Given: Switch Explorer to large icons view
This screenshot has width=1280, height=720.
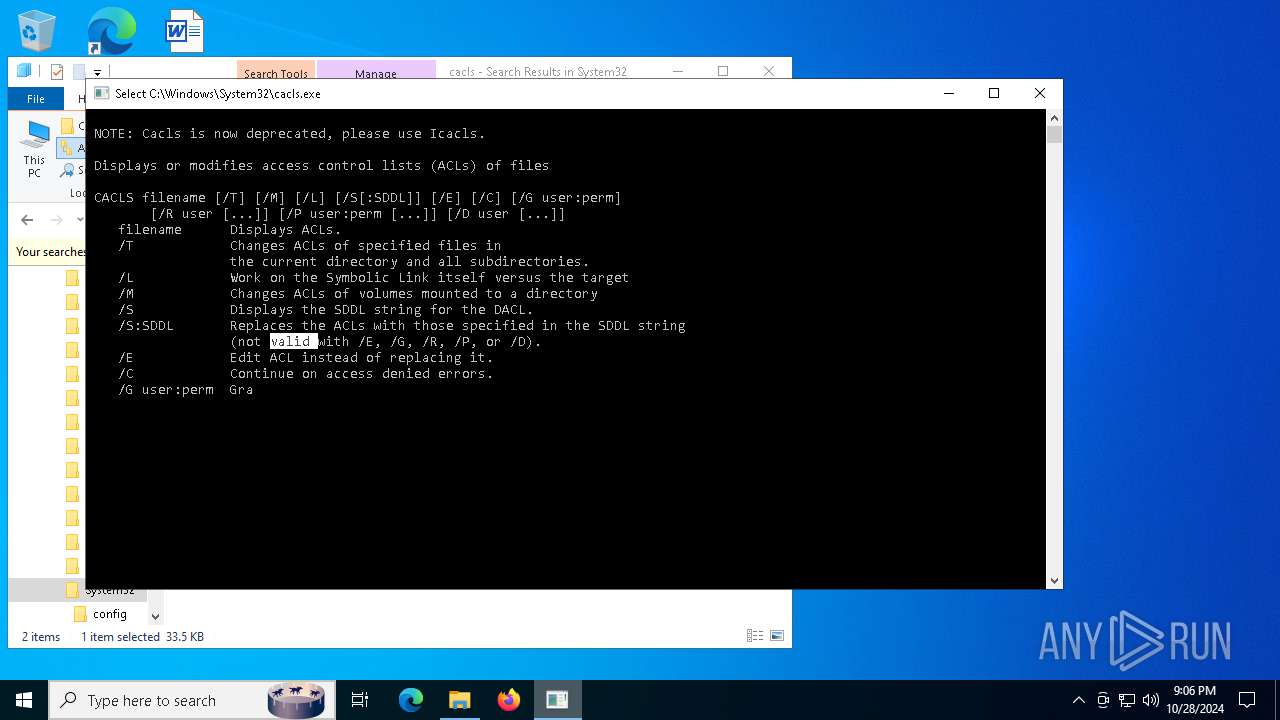Looking at the screenshot, I should 777,636.
